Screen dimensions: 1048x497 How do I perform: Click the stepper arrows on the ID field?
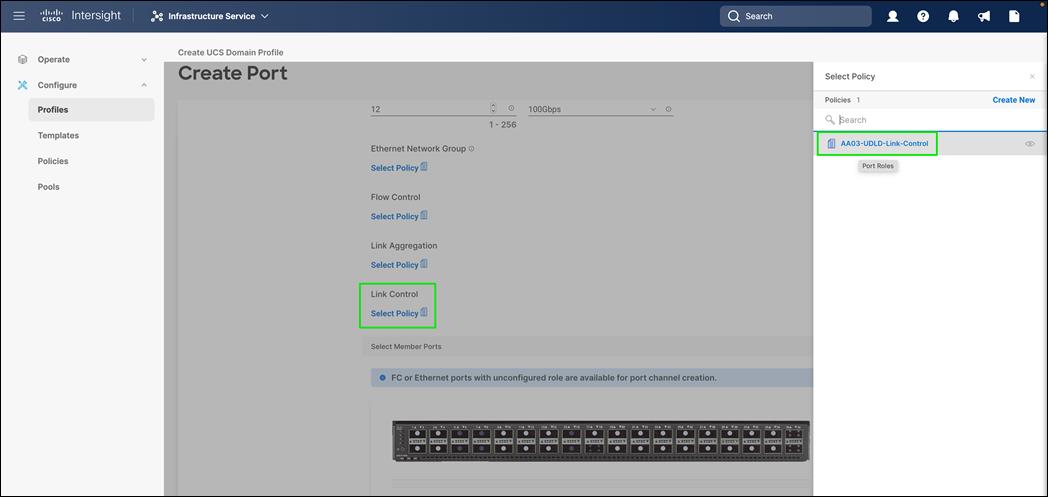493,108
